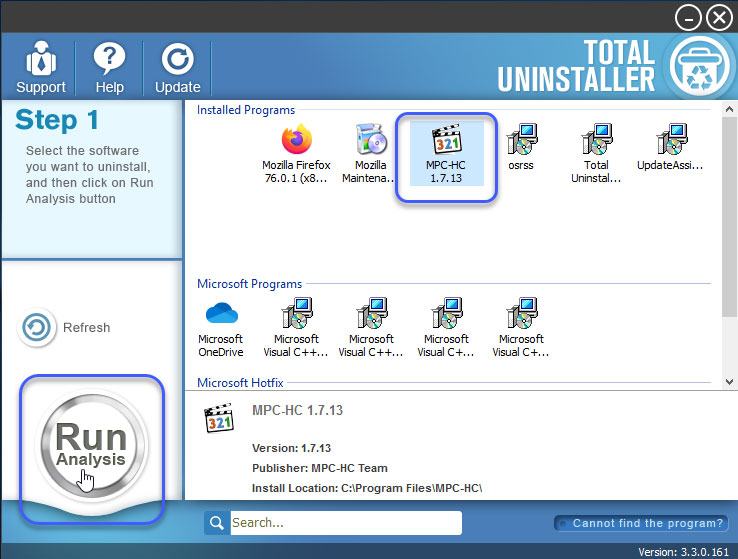Select Total Uninstaller program icon
This screenshot has width=738, height=559.
tap(596, 153)
